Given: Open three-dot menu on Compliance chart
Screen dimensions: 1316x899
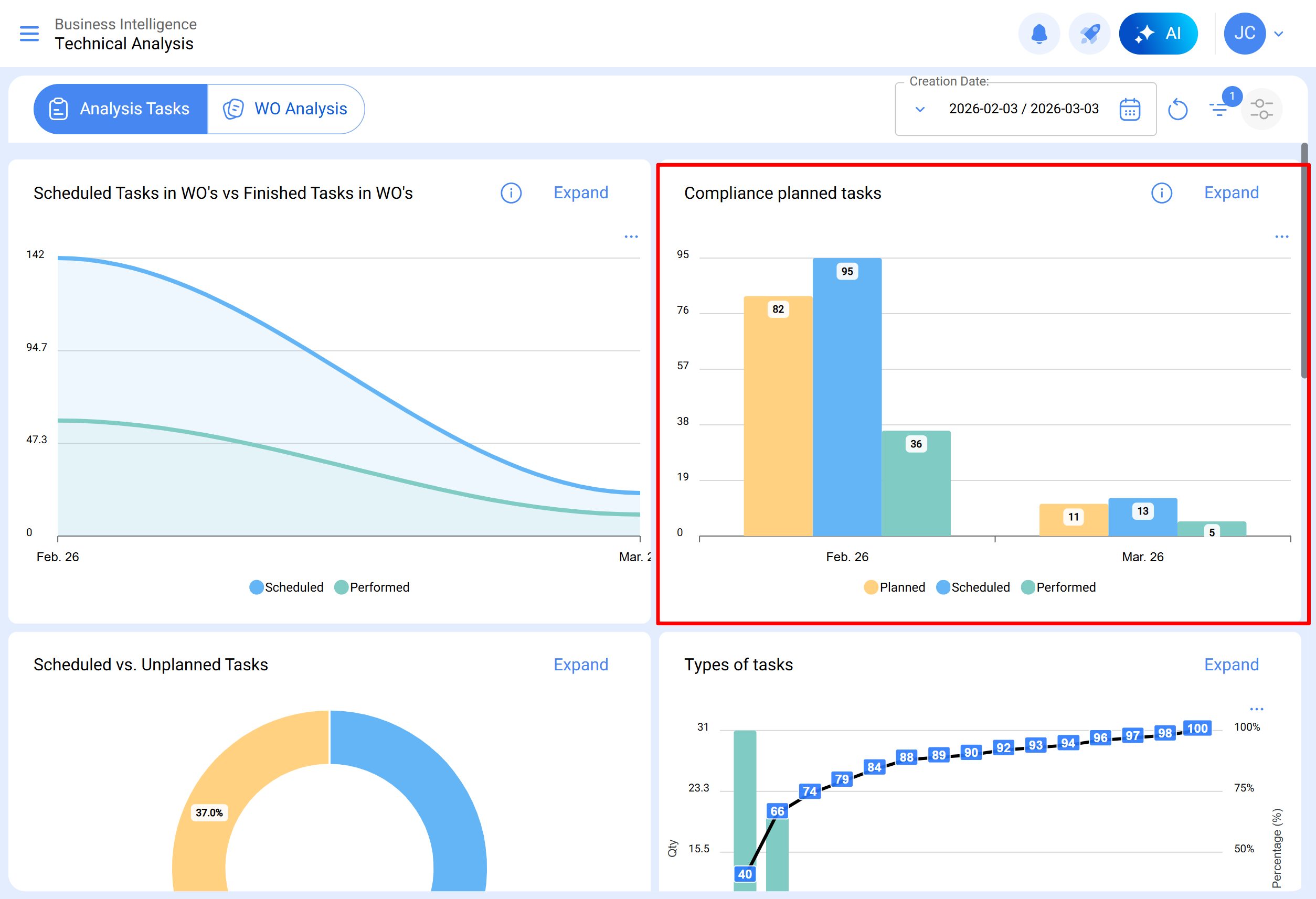Looking at the screenshot, I should click(x=1281, y=237).
